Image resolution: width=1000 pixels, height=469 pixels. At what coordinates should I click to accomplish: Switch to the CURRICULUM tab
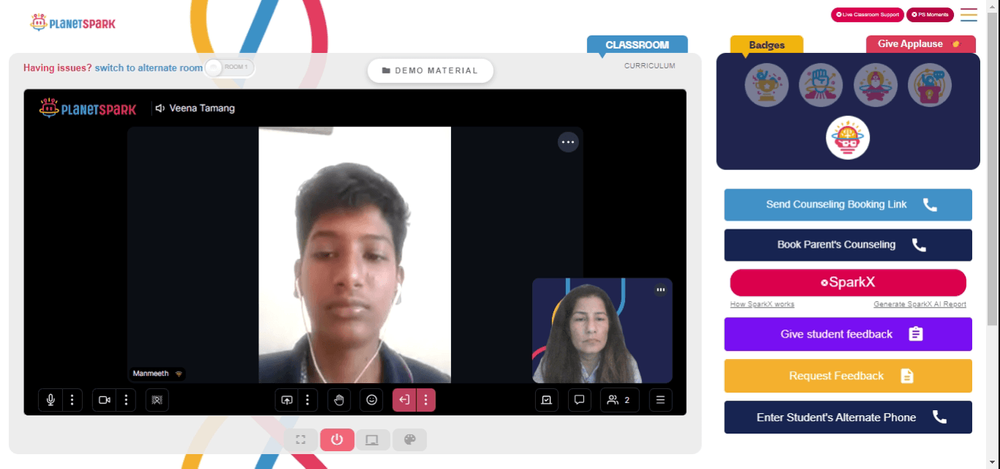click(x=649, y=66)
